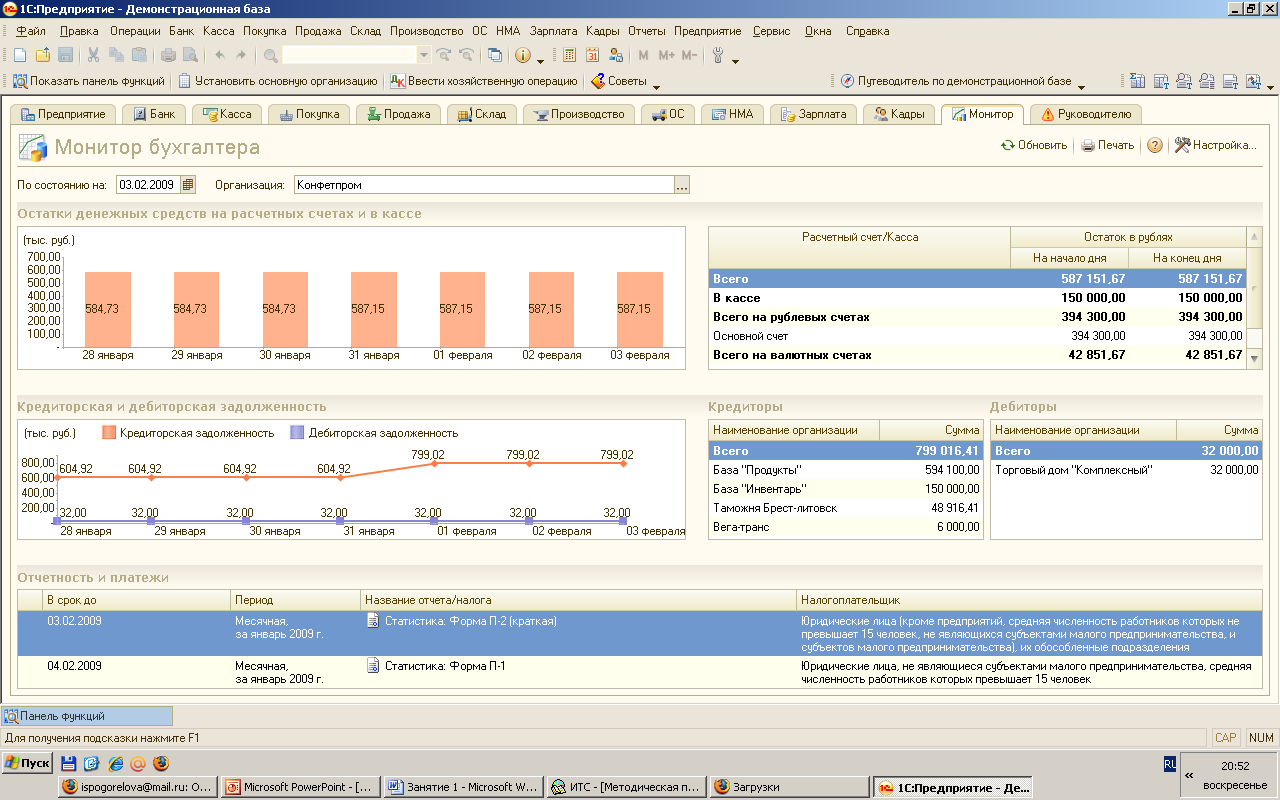1280x800 pixels.
Task: Click Путеводитель по демонстрационной базе
Action: (x=955, y=81)
